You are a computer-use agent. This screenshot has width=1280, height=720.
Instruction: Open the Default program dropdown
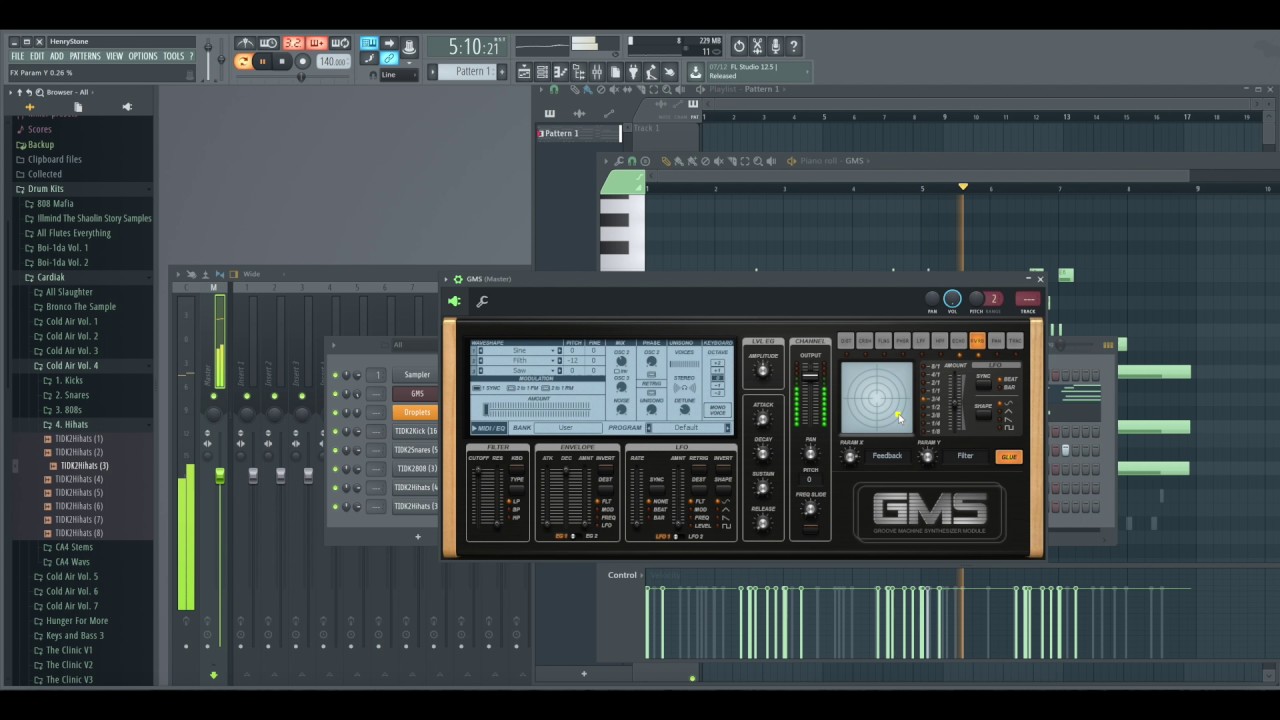(x=689, y=428)
